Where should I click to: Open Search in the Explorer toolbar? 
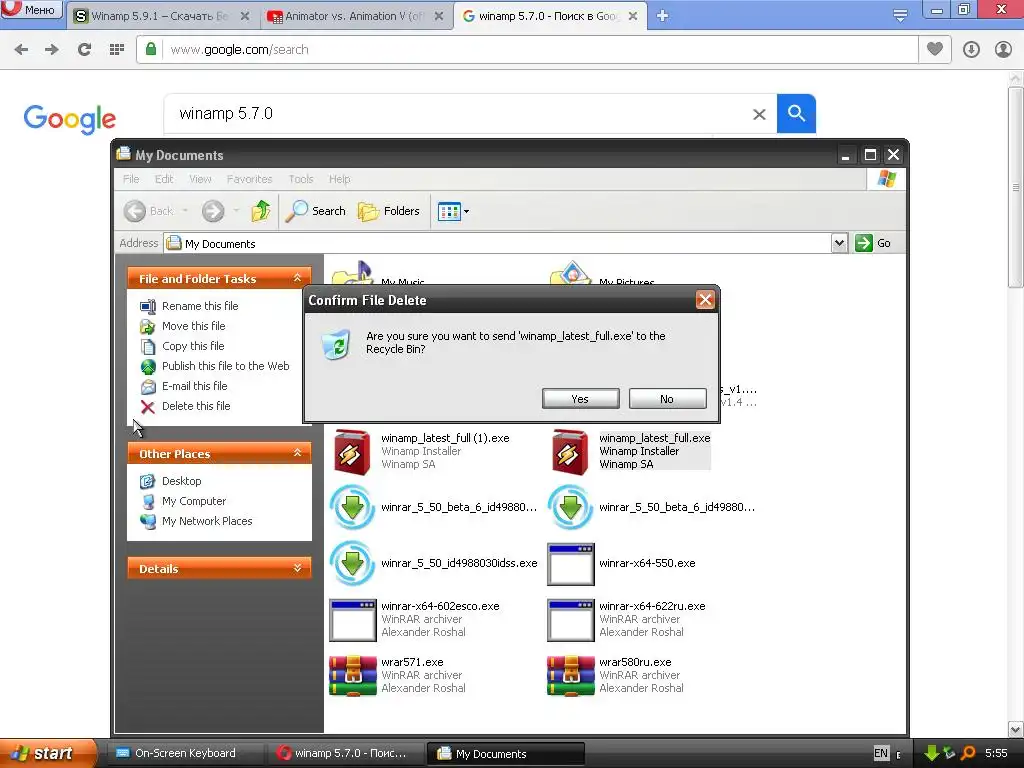click(315, 211)
